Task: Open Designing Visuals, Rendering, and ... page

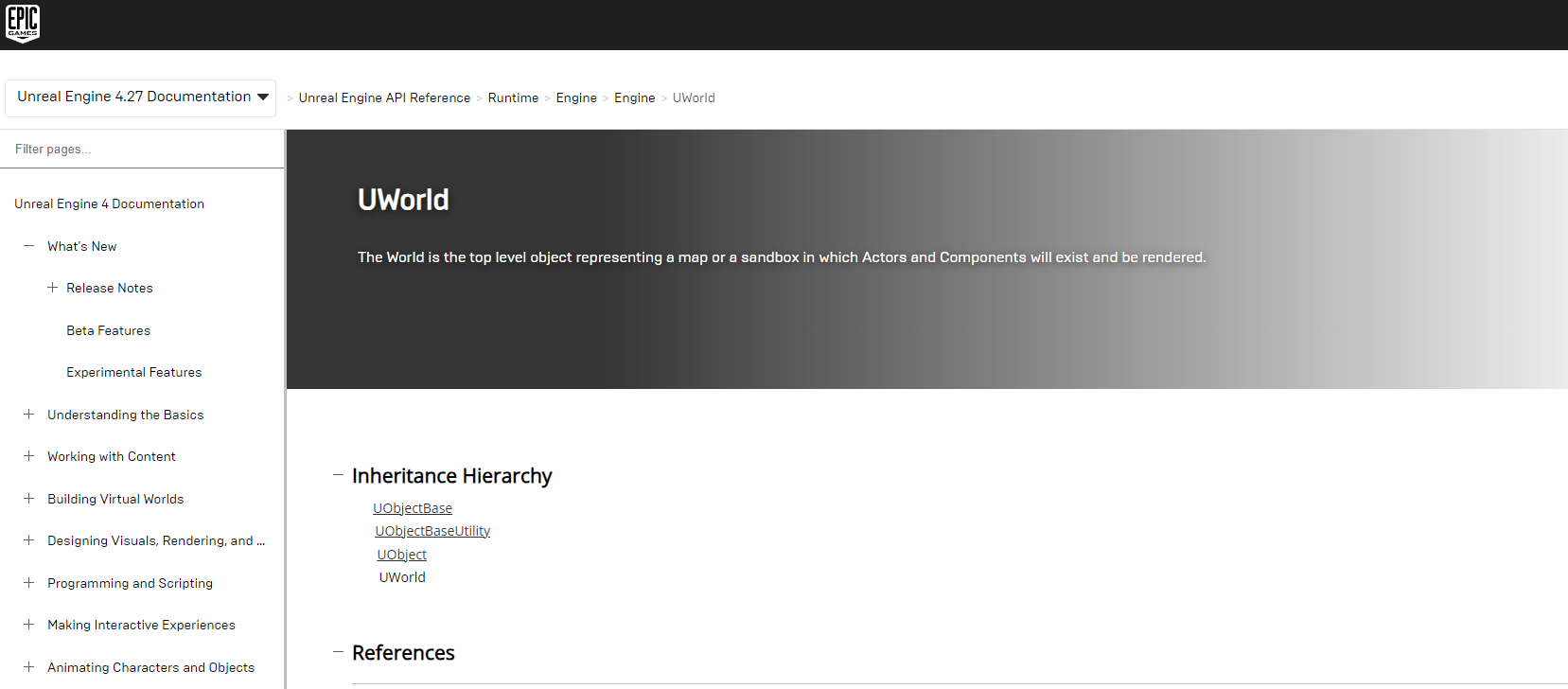Action: pyautogui.click(x=156, y=540)
